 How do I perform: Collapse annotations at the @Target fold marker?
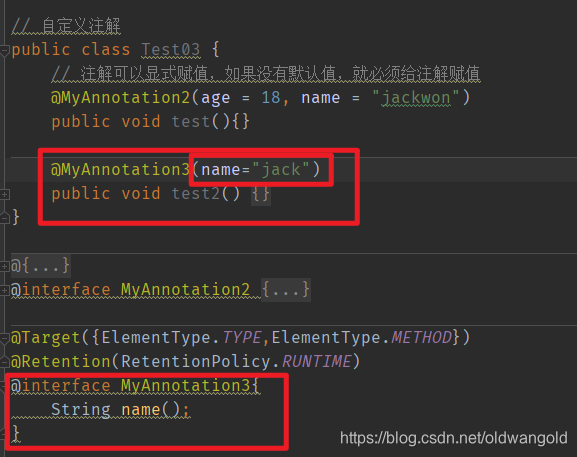[4, 339]
